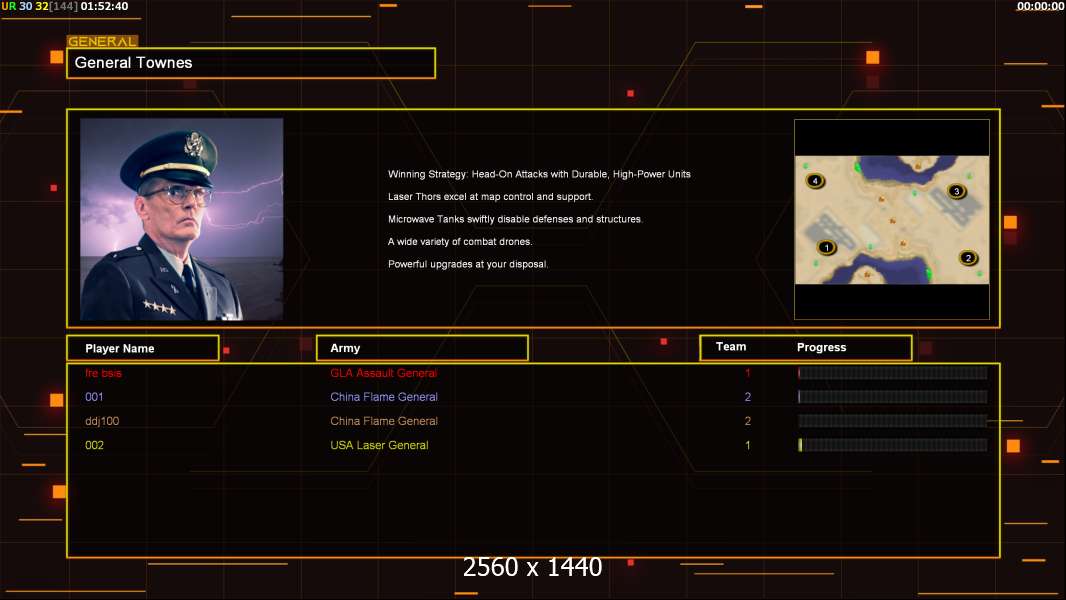Click 'A wide variety of combat drones' line
Screen dimensions: 1066x600
point(460,241)
